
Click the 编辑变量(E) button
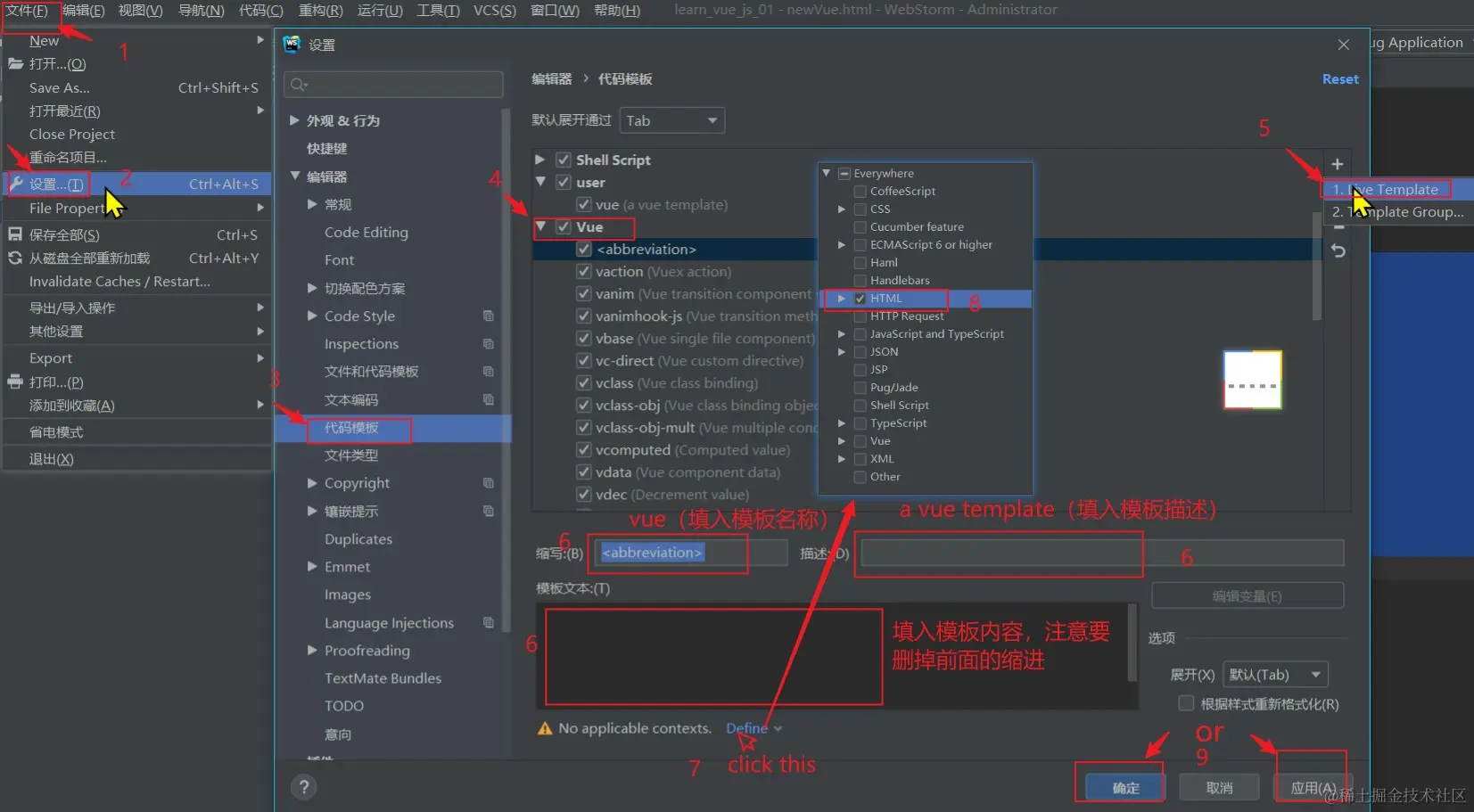(1248, 596)
